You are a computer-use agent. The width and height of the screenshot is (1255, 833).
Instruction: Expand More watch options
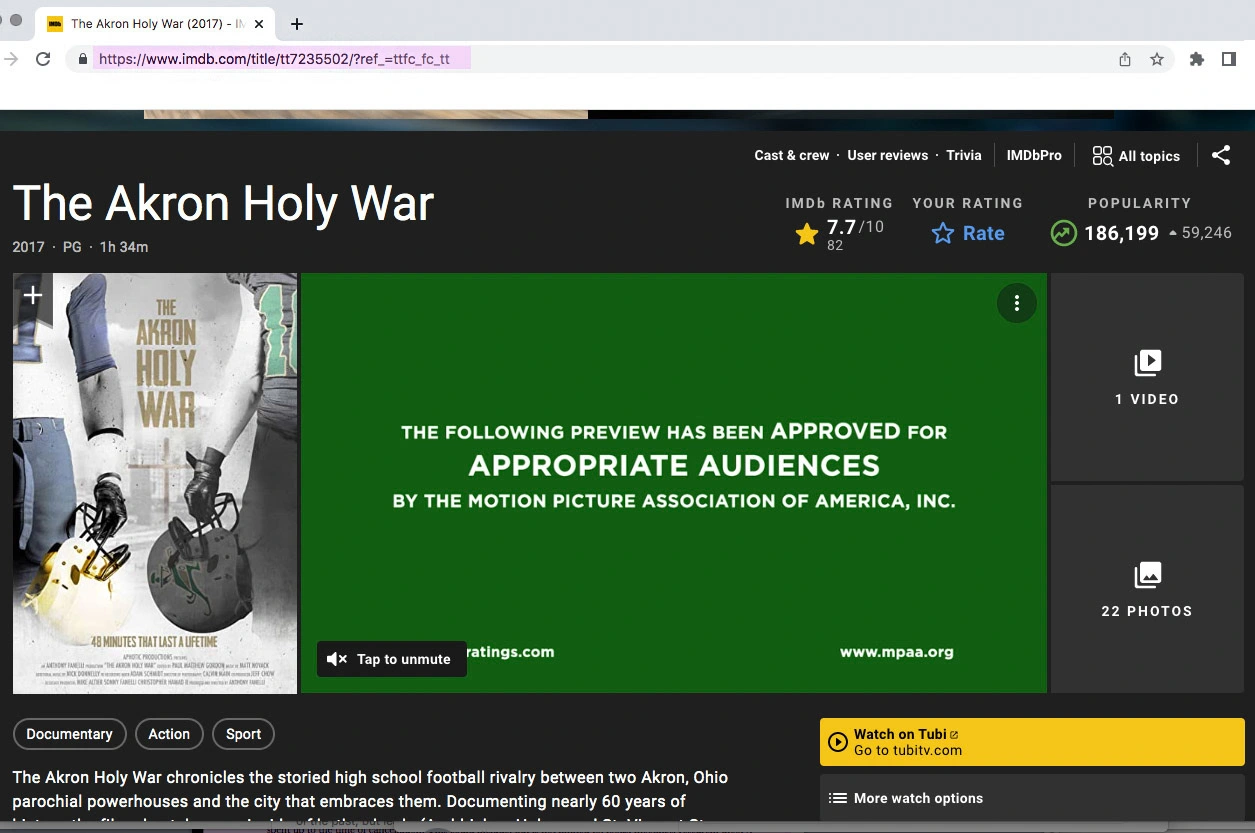point(1032,798)
